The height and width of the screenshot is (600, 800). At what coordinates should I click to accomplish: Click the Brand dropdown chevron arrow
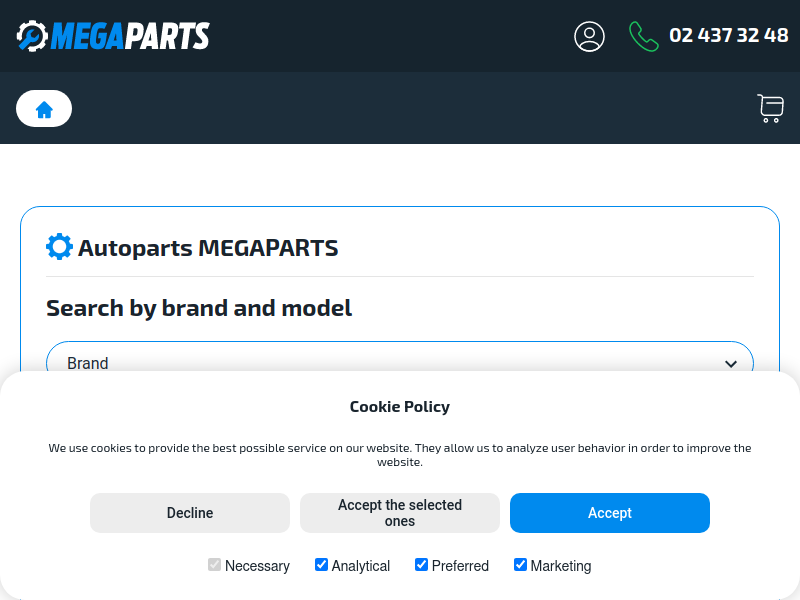click(731, 364)
